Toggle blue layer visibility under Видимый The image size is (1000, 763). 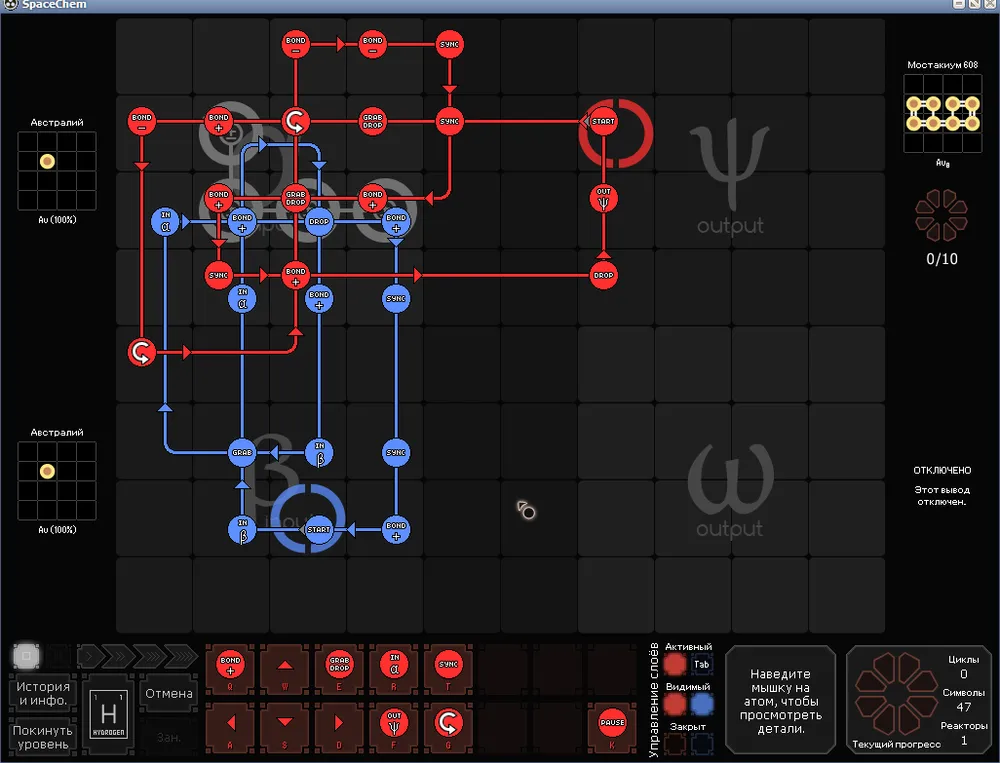(x=702, y=704)
